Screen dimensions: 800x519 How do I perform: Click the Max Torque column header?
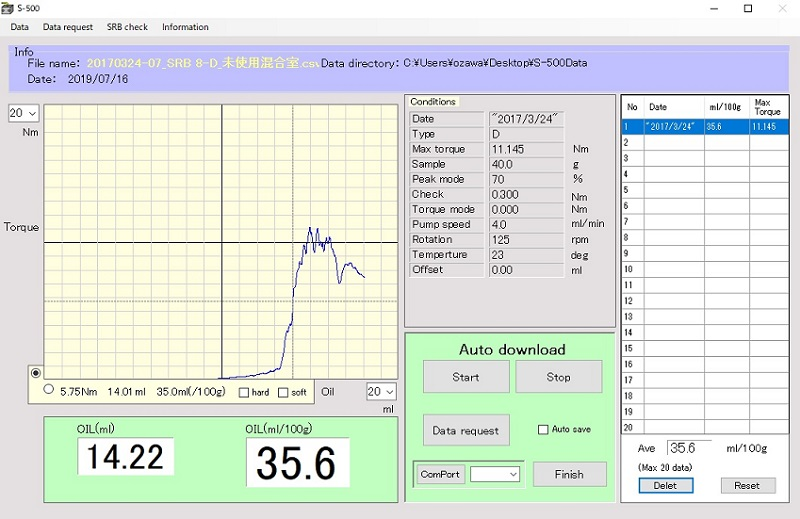click(x=769, y=107)
